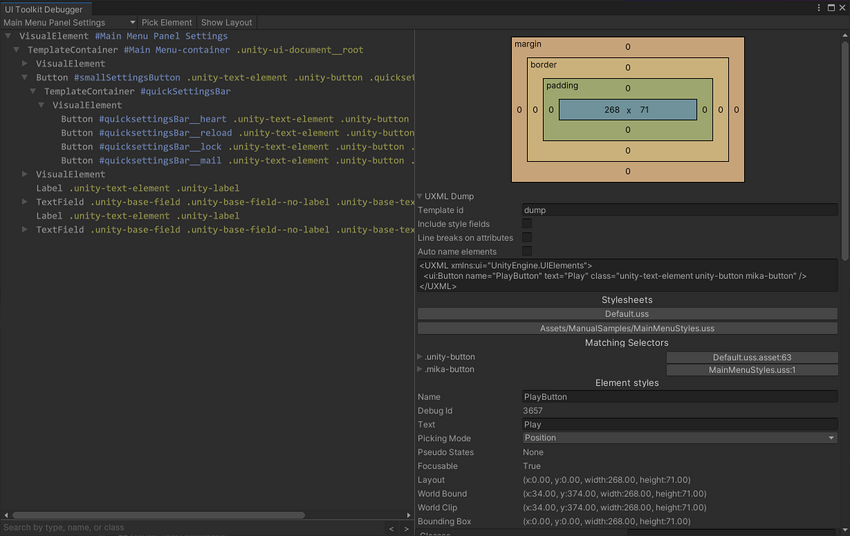
Task: Go to next search result arrow
Action: point(406,528)
